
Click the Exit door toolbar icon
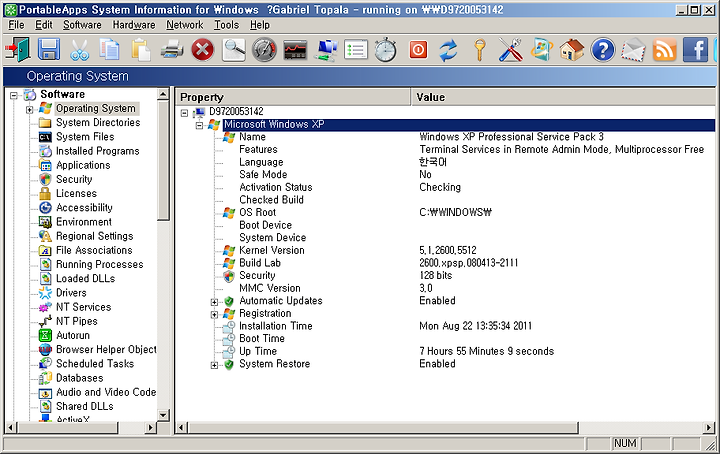click(18, 50)
